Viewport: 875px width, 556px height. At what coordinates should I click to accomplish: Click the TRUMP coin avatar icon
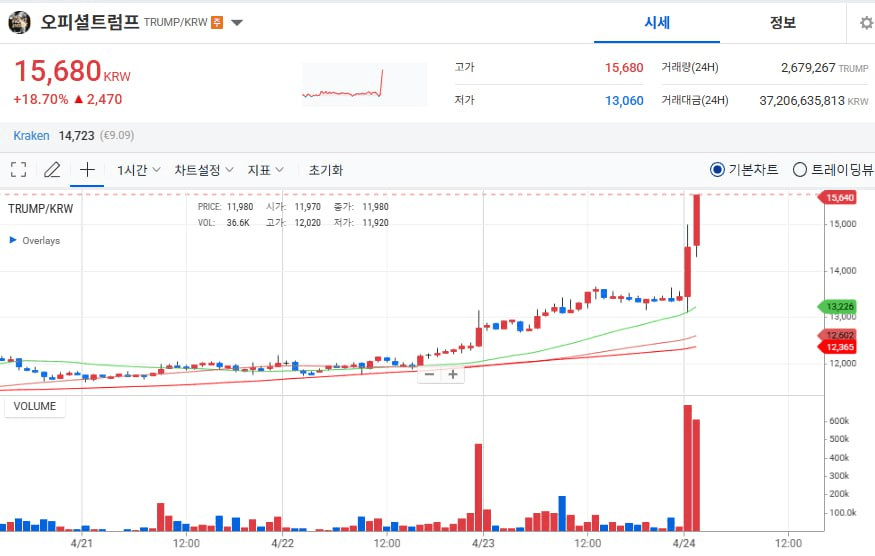[x=20, y=22]
